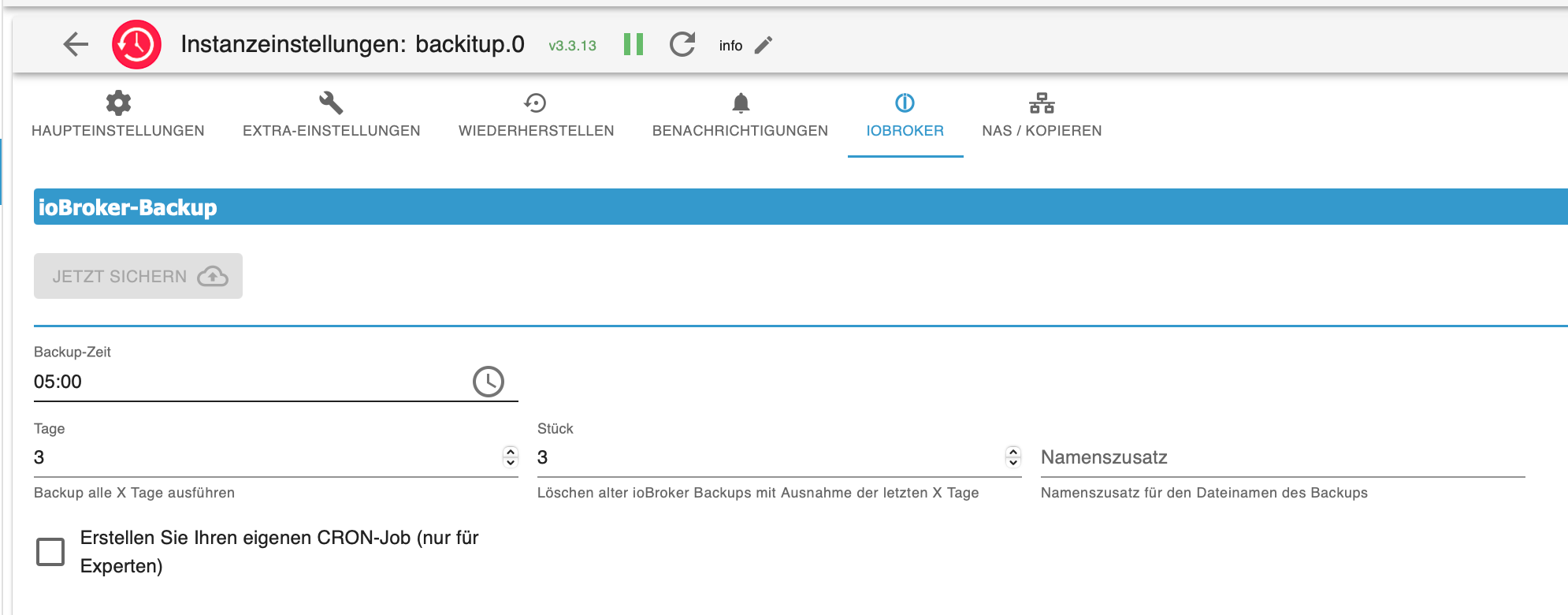Screen dimensions: 1568x615
Task: Pause the backitup.0 instance
Action: [x=634, y=44]
